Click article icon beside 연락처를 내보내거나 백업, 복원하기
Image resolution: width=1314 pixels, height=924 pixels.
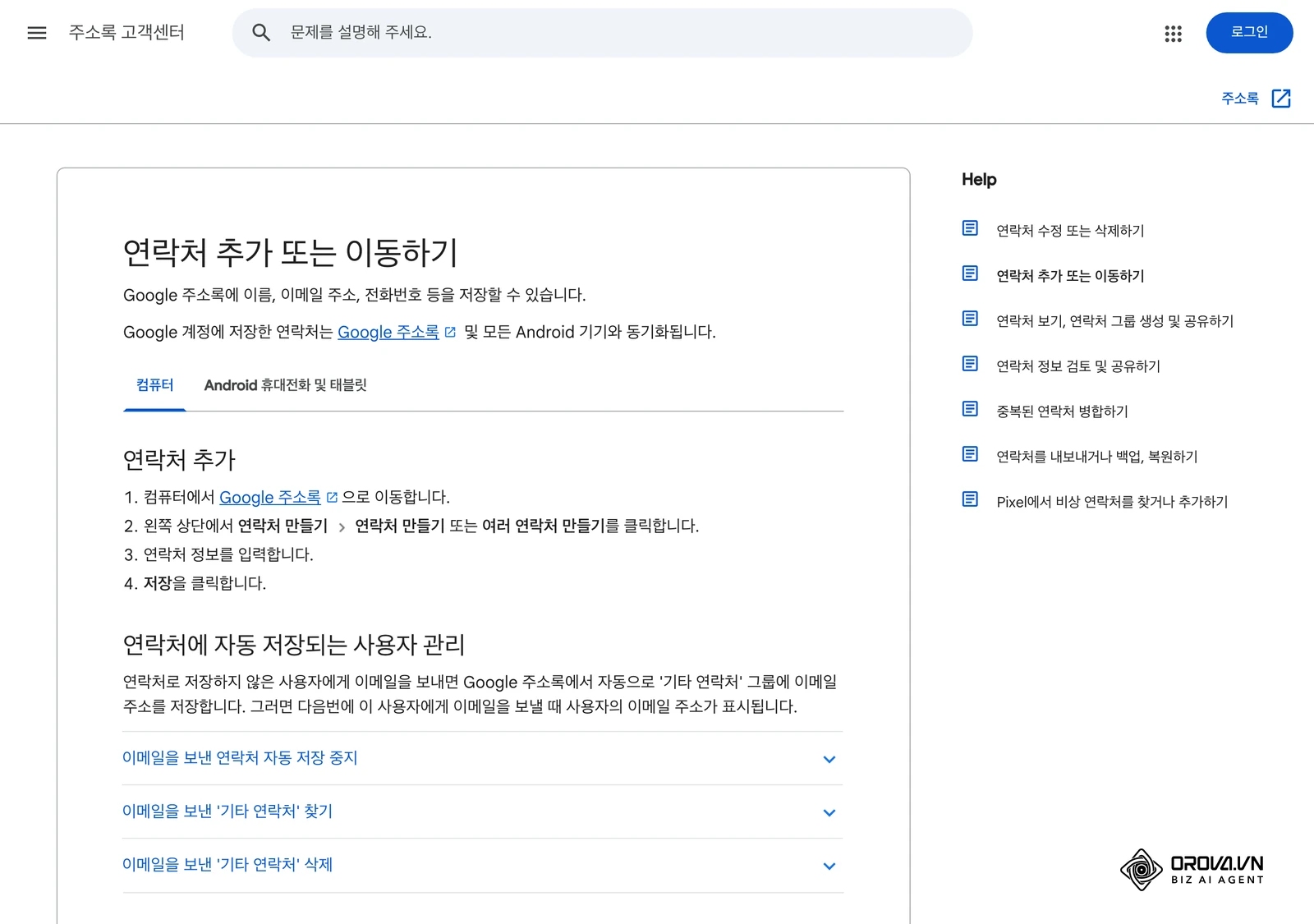coord(970,454)
